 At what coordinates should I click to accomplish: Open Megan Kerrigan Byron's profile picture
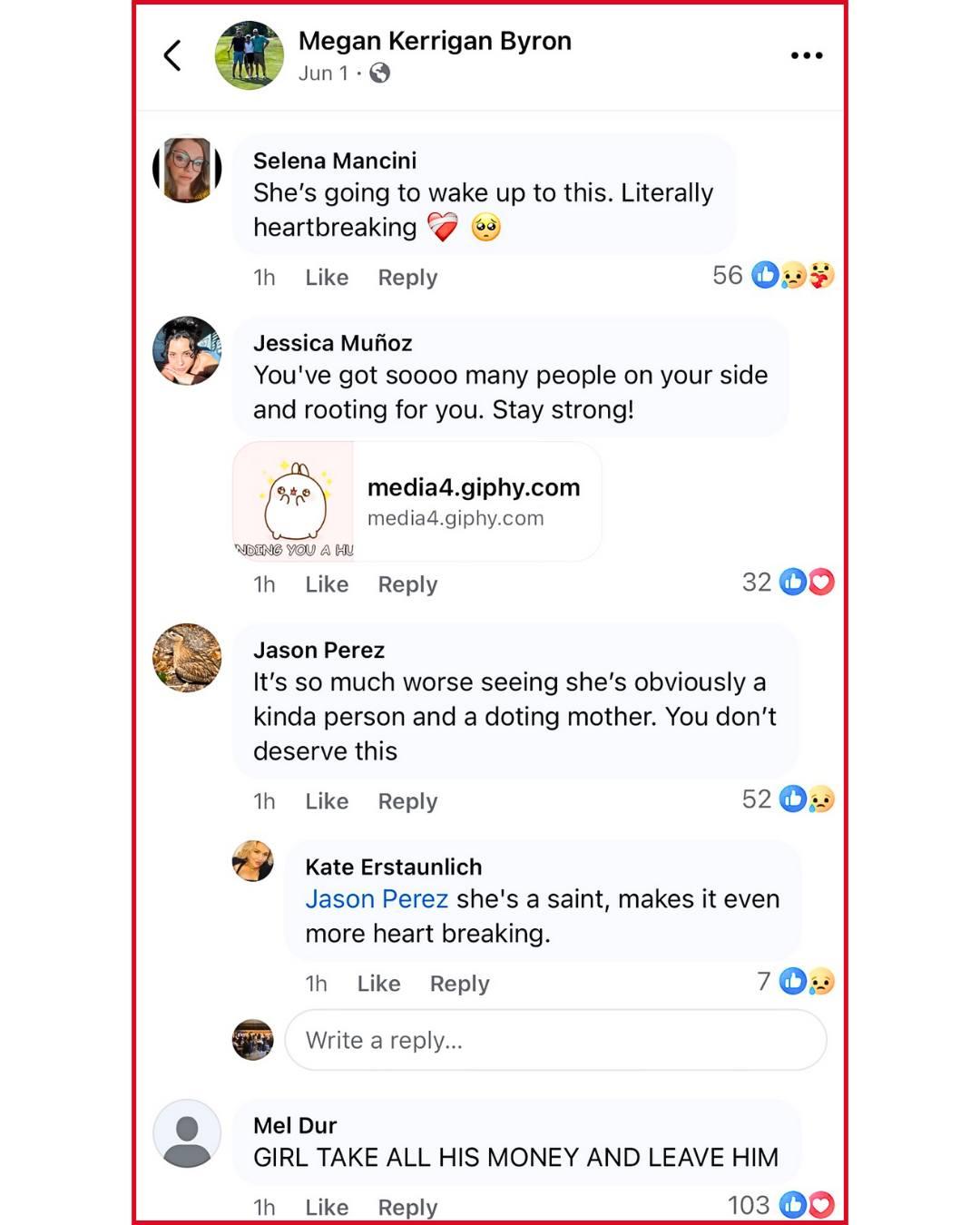pyautogui.click(x=250, y=55)
